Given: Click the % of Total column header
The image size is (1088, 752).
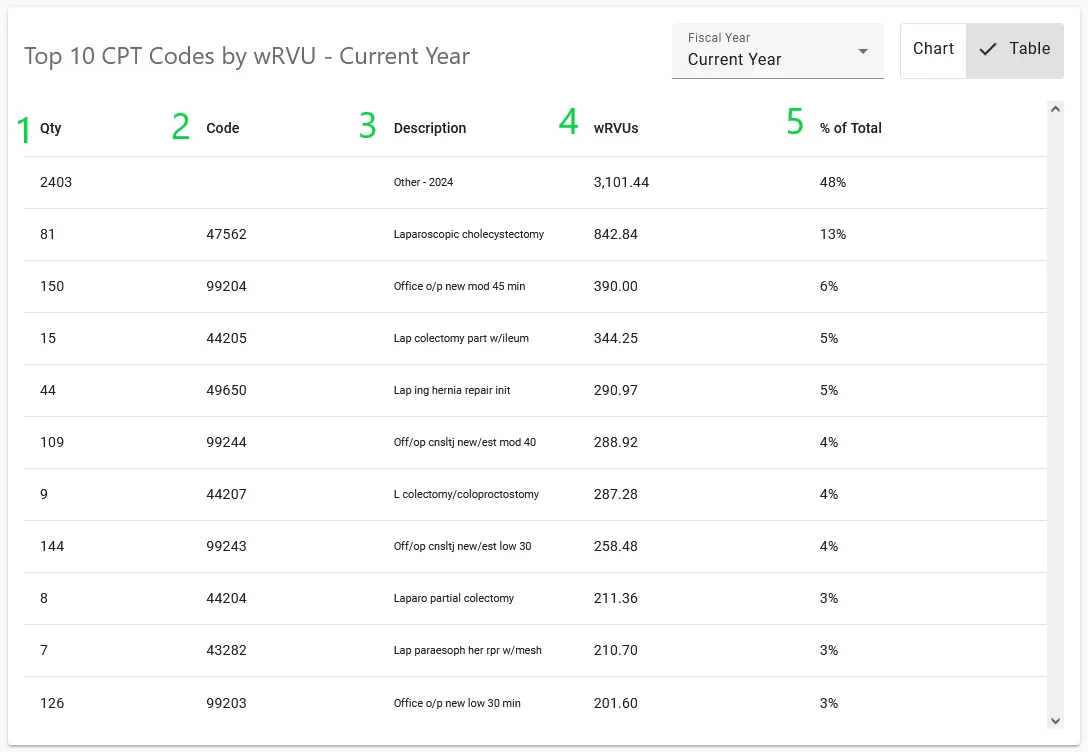Looking at the screenshot, I should (x=850, y=128).
